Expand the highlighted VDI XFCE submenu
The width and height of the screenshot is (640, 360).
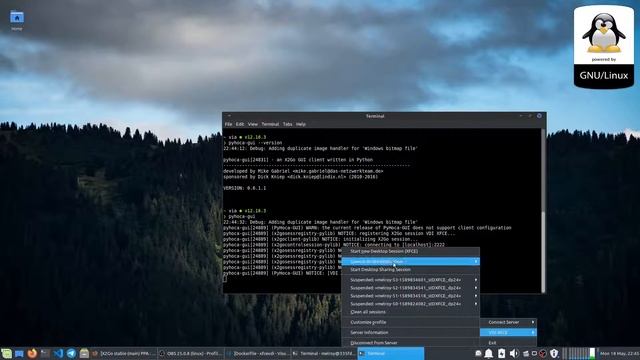coord(508,333)
